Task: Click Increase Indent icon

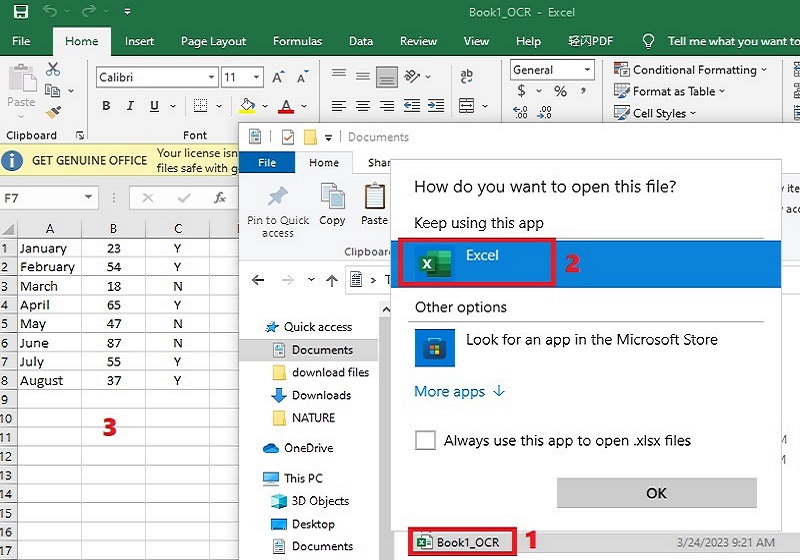Action: click(436, 106)
